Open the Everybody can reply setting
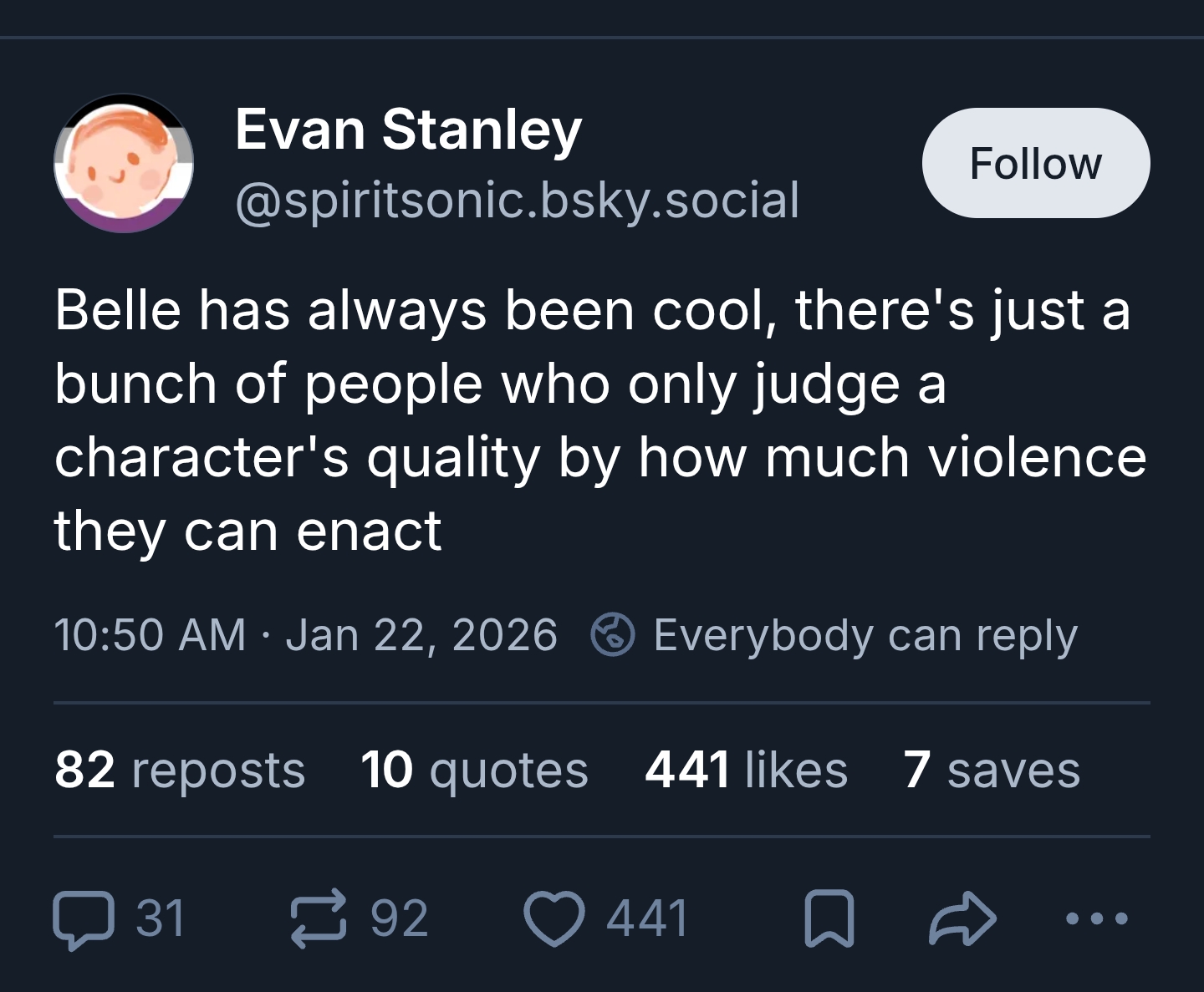This screenshot has height=992, width=1204. 865,634
